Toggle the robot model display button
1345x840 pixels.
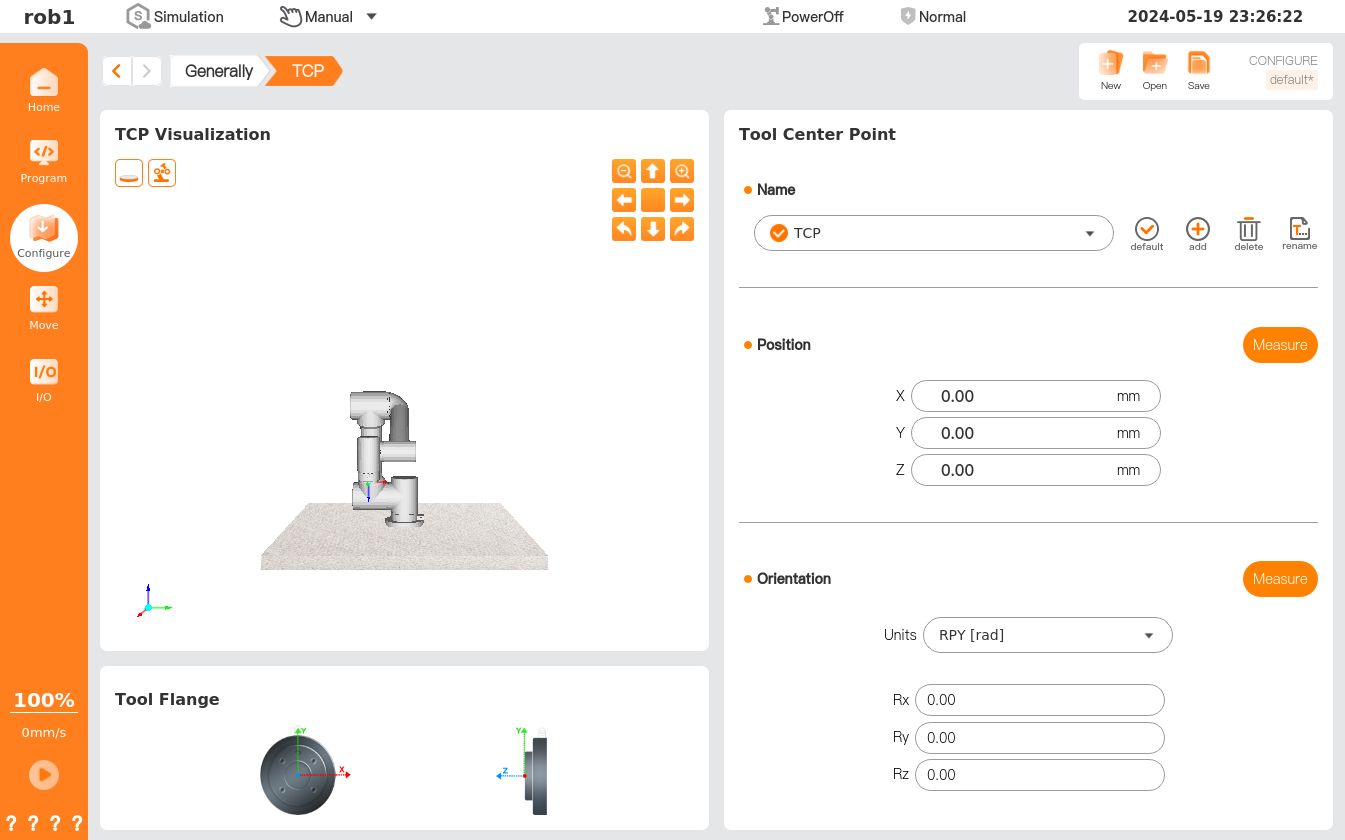[x=162, y=173]
